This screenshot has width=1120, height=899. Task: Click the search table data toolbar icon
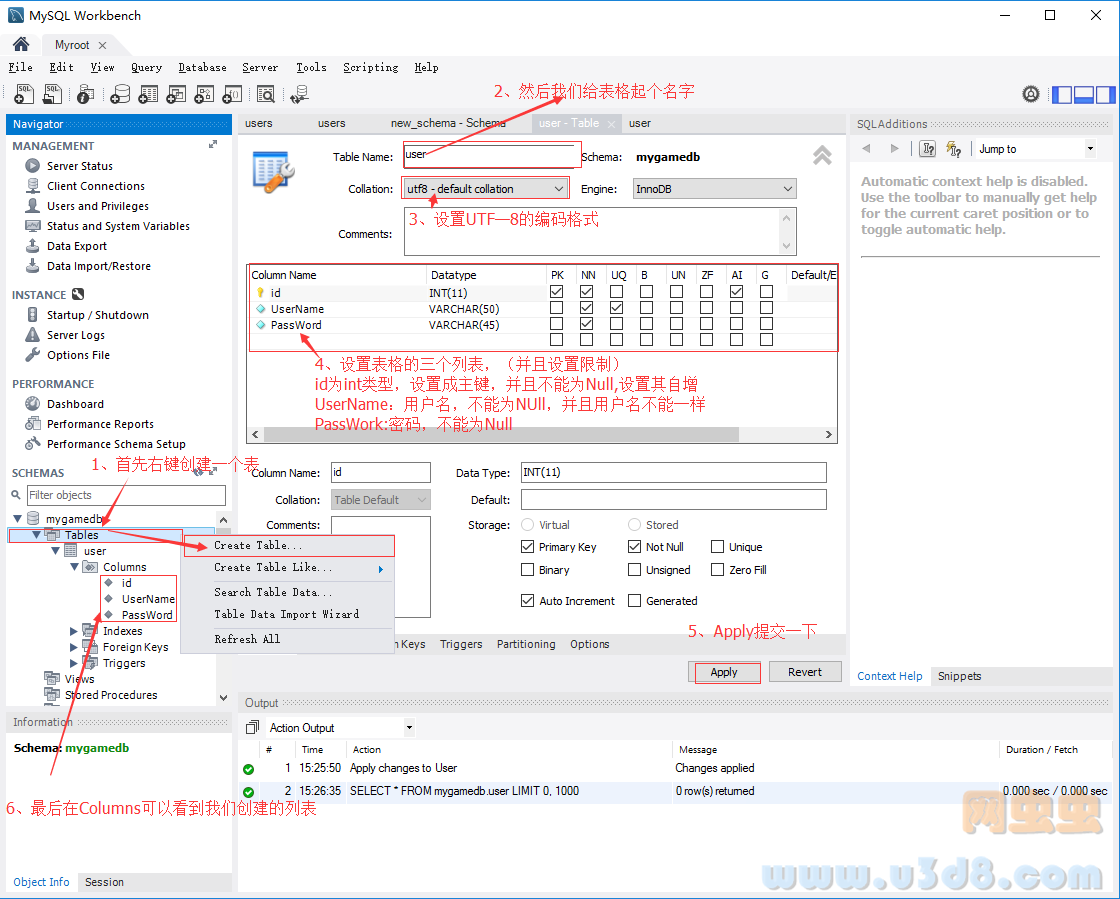click(266, 94)
